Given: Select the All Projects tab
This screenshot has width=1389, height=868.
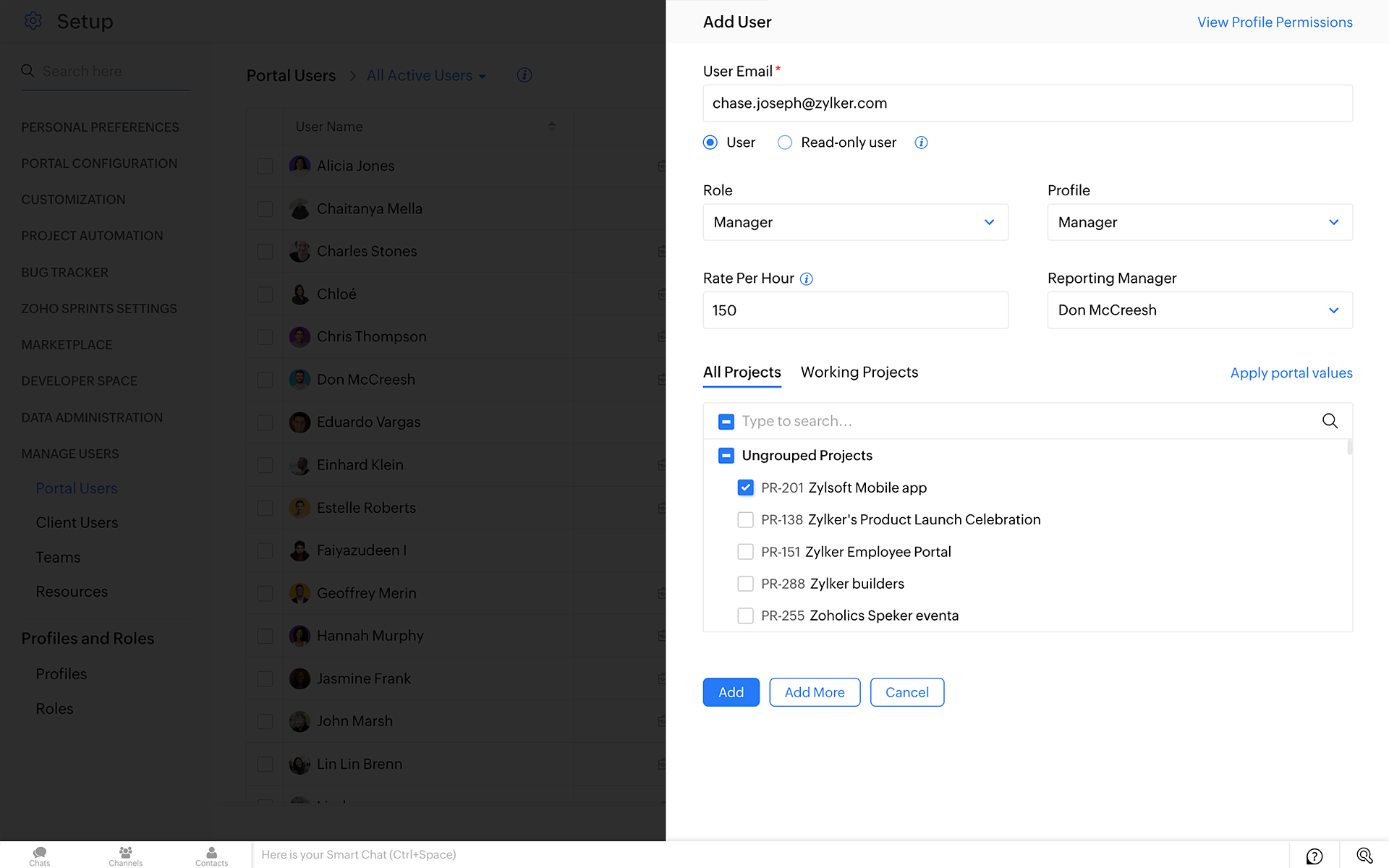Looking at the screenshot, I should point(742,372).
